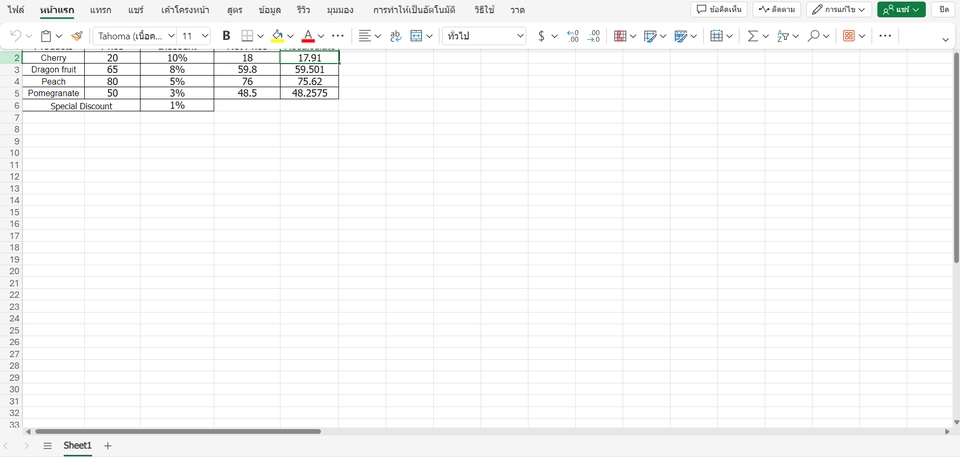This screenshot has width=960, height=458.
Task: Expand the AutoSum options arrow
Action: [x=765, y=37]
